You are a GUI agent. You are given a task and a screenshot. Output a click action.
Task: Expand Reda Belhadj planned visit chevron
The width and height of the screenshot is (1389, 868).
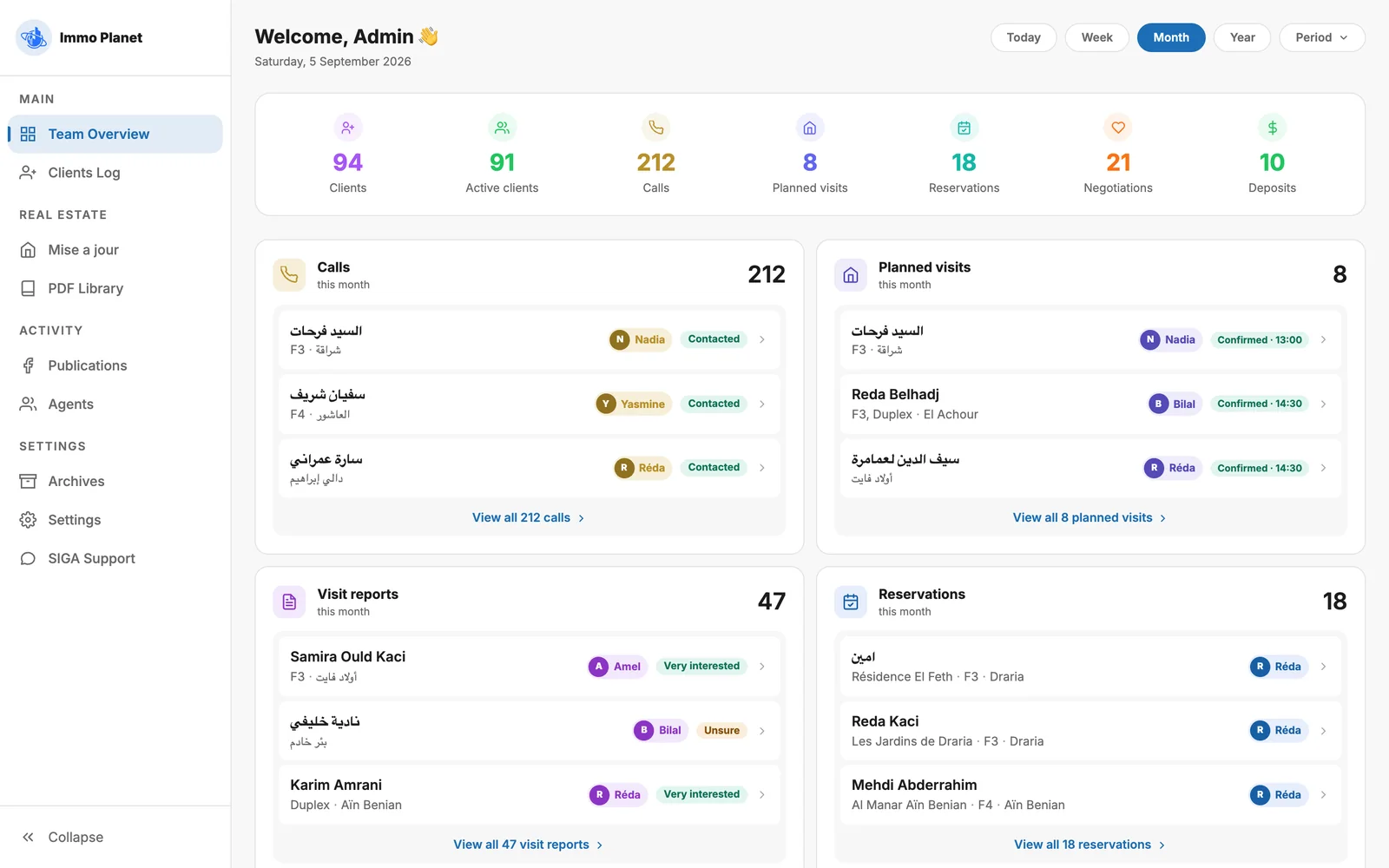pyautogui.click(x=1323, y=404)
